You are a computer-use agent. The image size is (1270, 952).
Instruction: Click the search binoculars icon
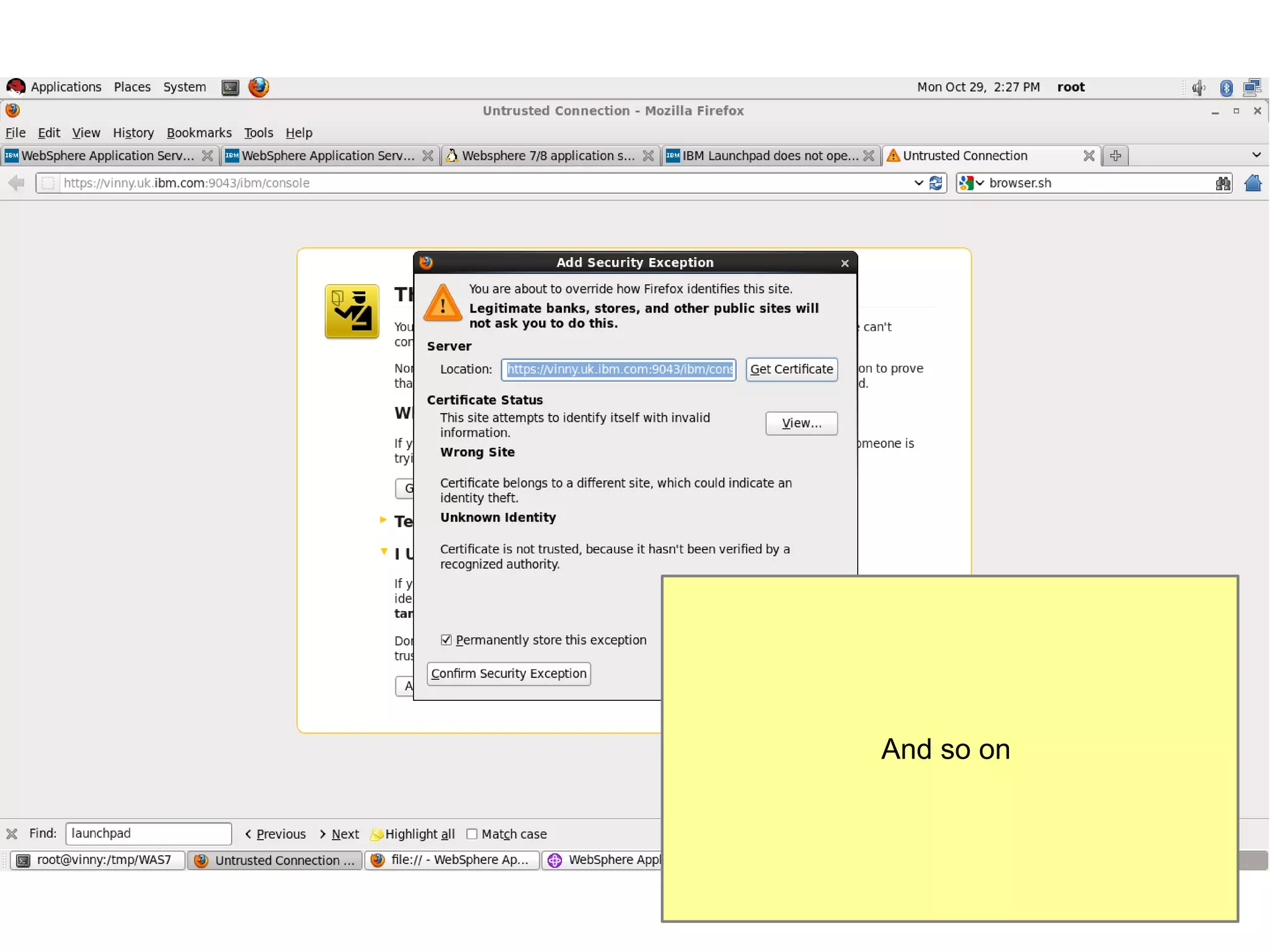point(1222,183)
